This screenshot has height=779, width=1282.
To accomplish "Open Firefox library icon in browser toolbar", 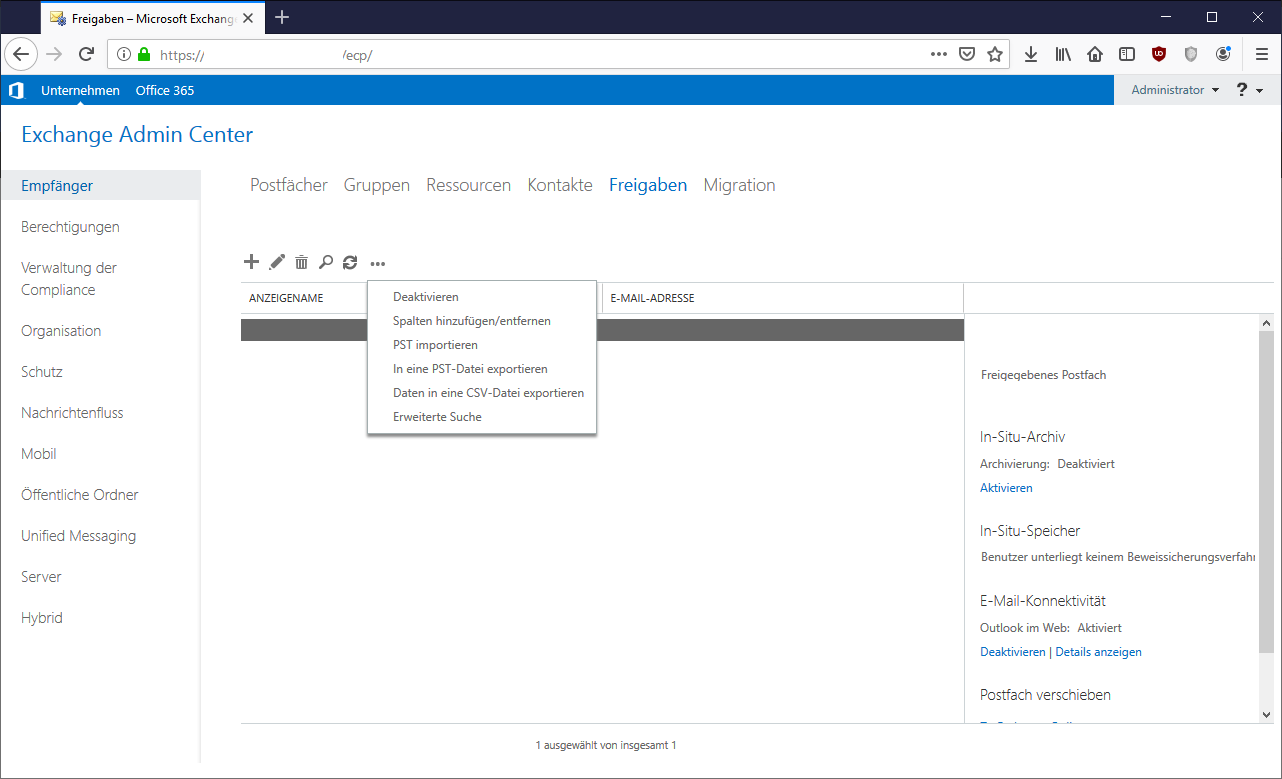I will [1063, 55].
